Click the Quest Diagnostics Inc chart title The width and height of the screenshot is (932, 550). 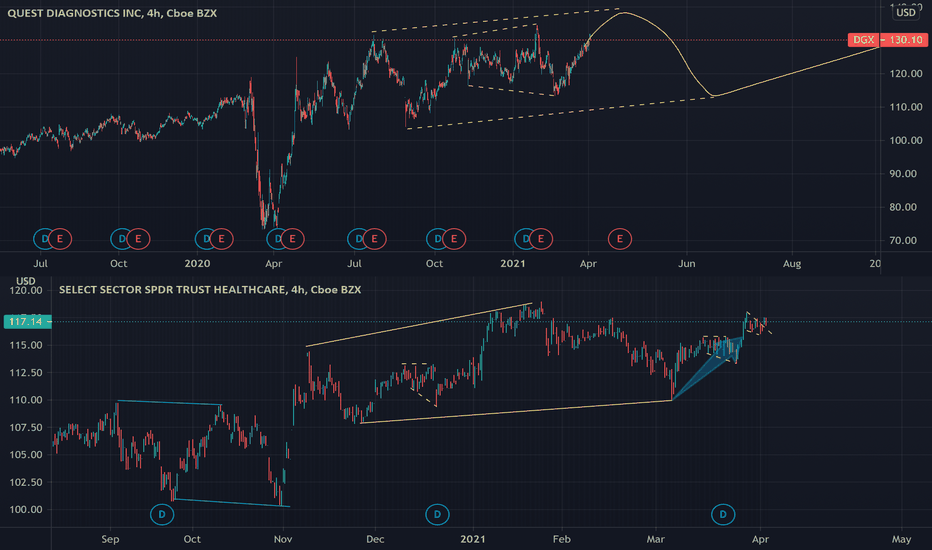tap(112, 13)
